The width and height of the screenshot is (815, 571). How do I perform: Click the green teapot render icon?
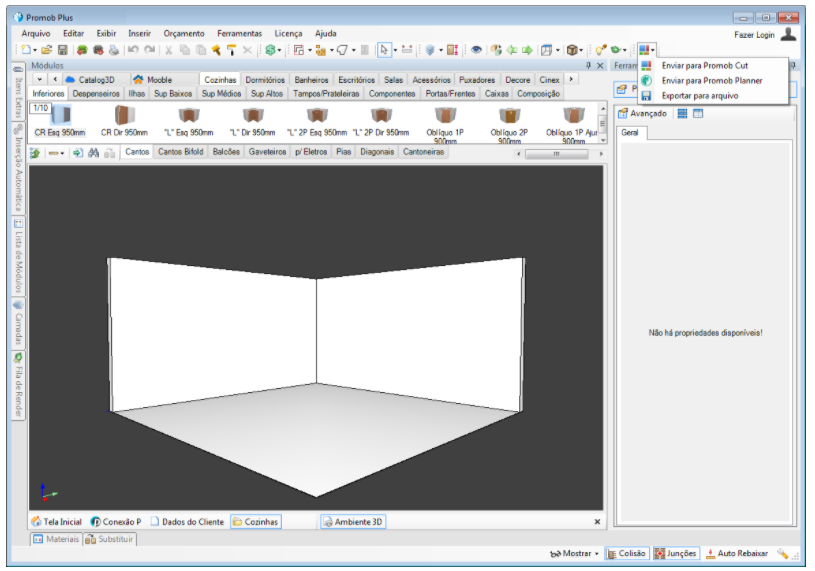coord(616,50)
